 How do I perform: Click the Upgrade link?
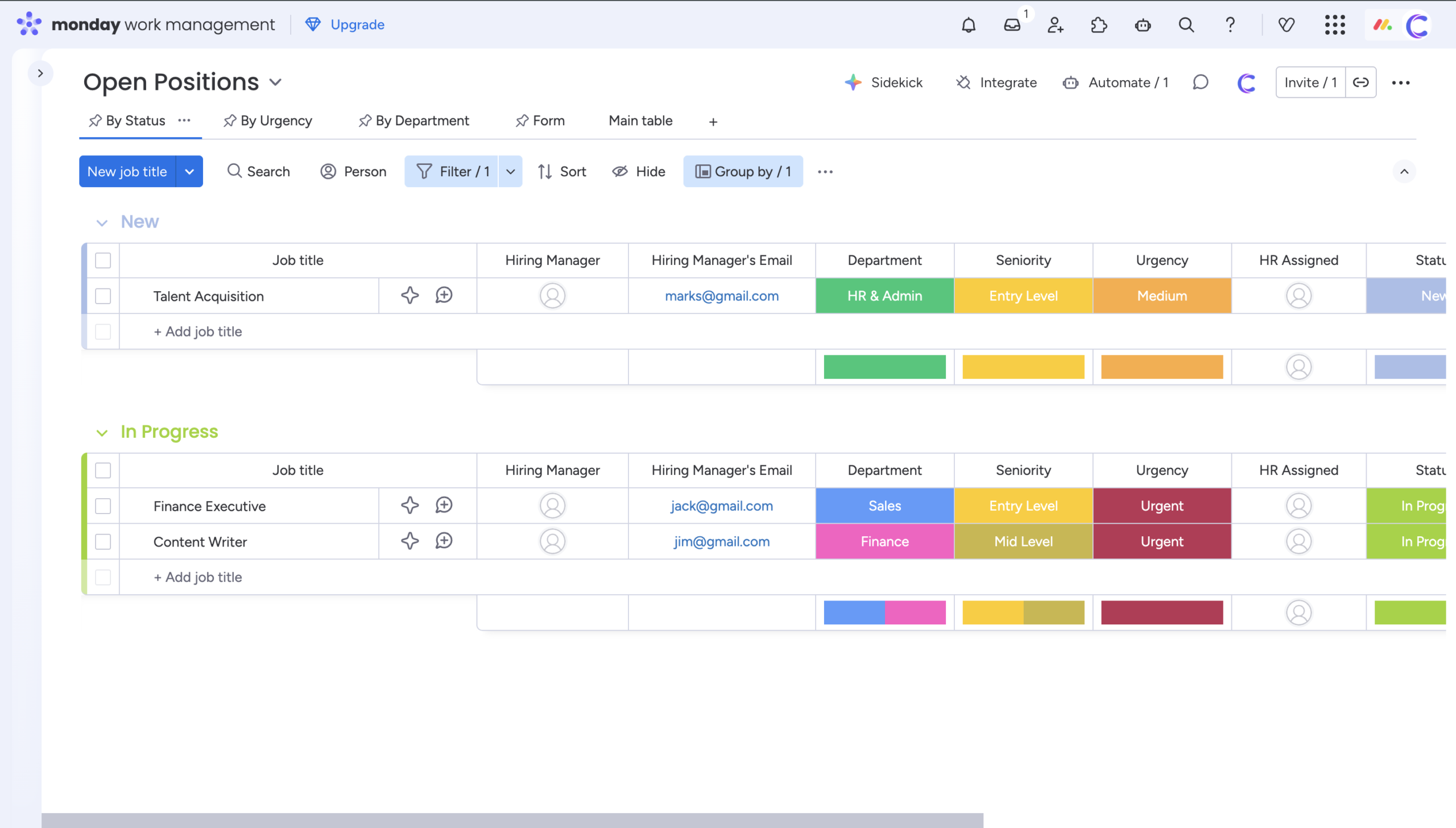[x=357, y=24]
